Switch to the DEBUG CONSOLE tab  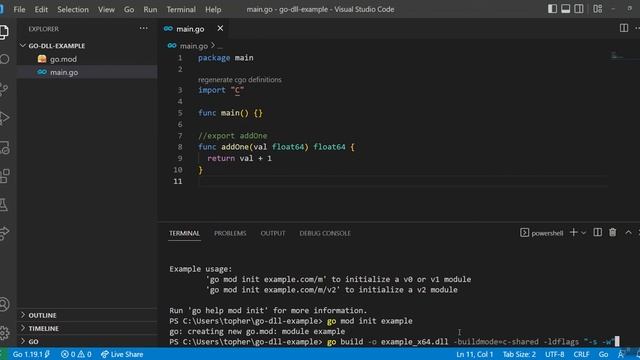[x=325, y=233]
